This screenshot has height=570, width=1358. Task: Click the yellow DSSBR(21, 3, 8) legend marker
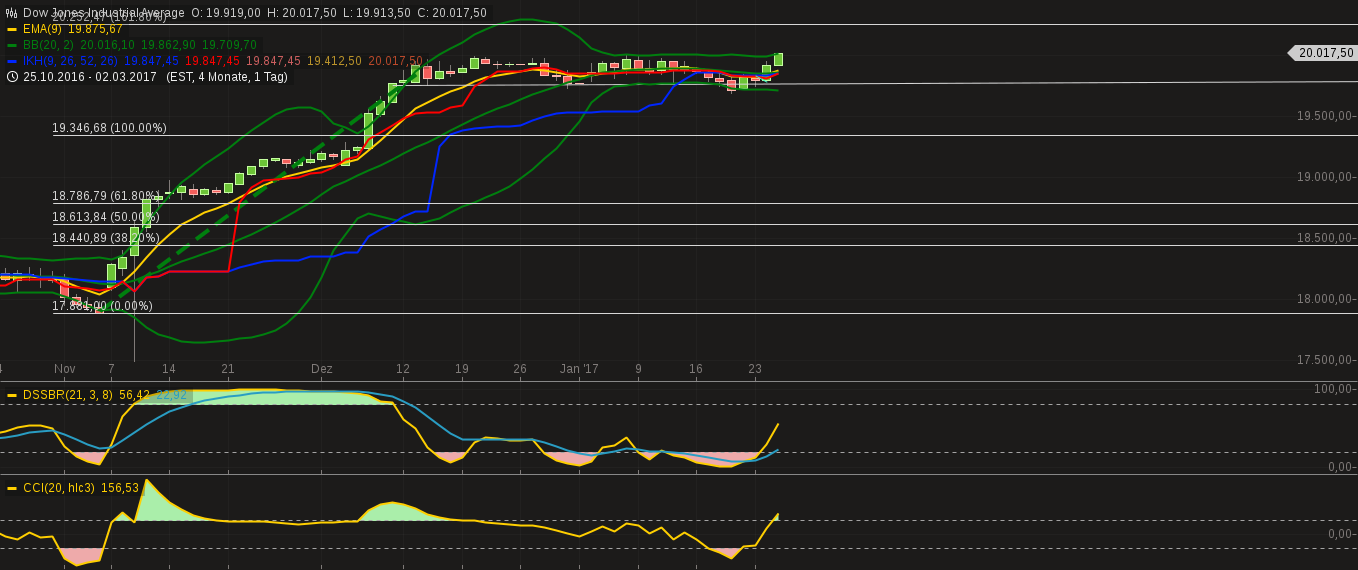tap(12, 395)
